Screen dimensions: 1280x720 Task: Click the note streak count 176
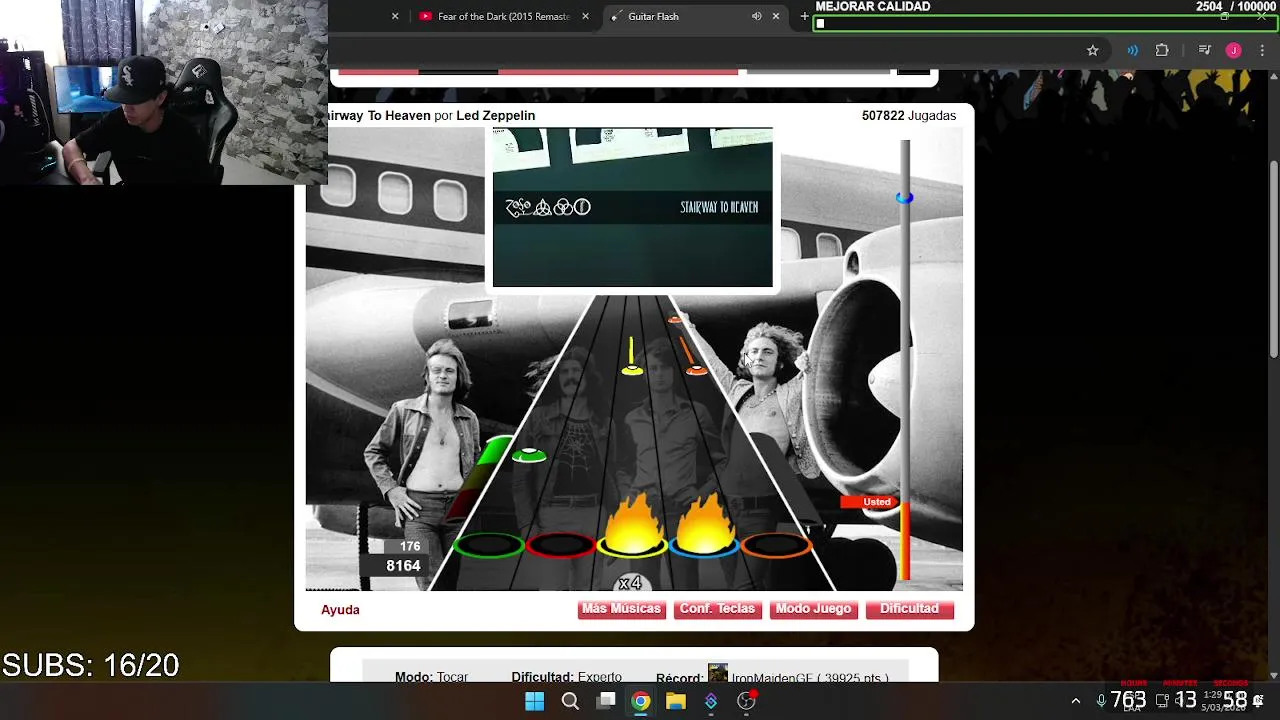(x=410, y=546)
